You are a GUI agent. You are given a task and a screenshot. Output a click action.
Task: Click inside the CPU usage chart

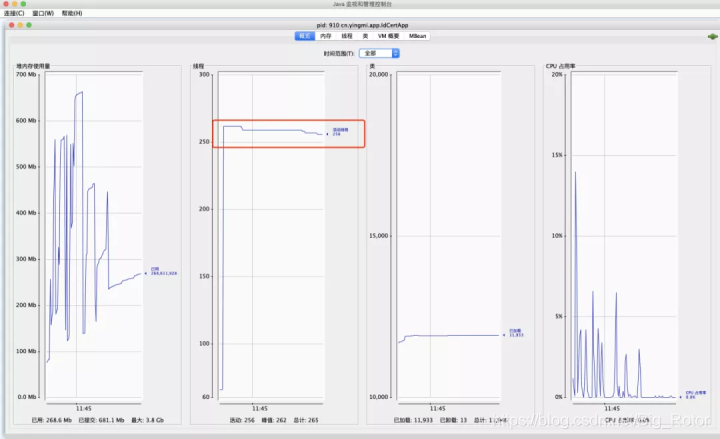[x=624, y=235]
